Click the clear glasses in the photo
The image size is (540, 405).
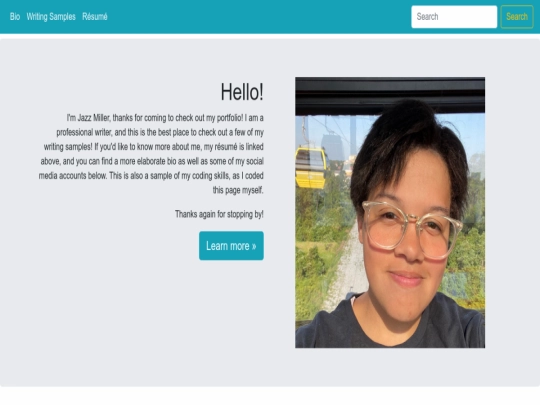[x=412, y=229]
